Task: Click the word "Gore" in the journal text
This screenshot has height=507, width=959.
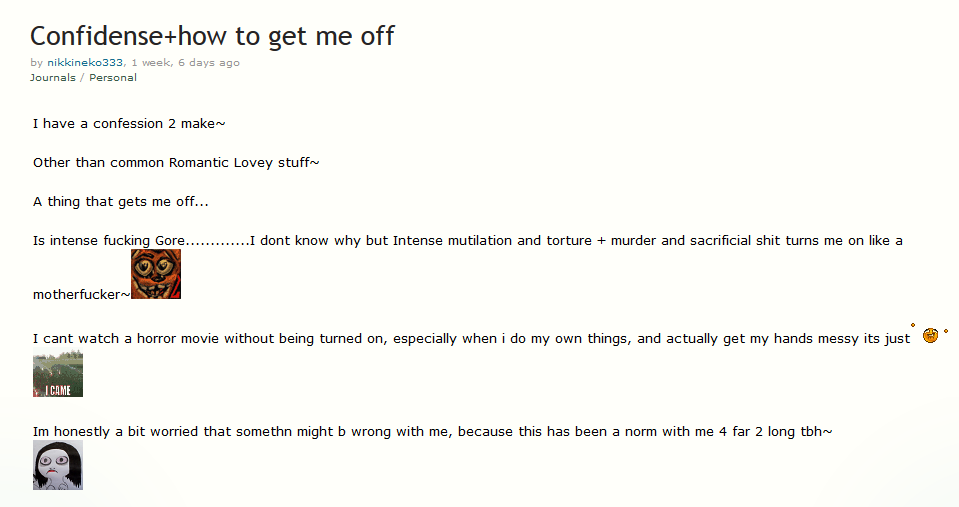Action: [x=169, y=240]
